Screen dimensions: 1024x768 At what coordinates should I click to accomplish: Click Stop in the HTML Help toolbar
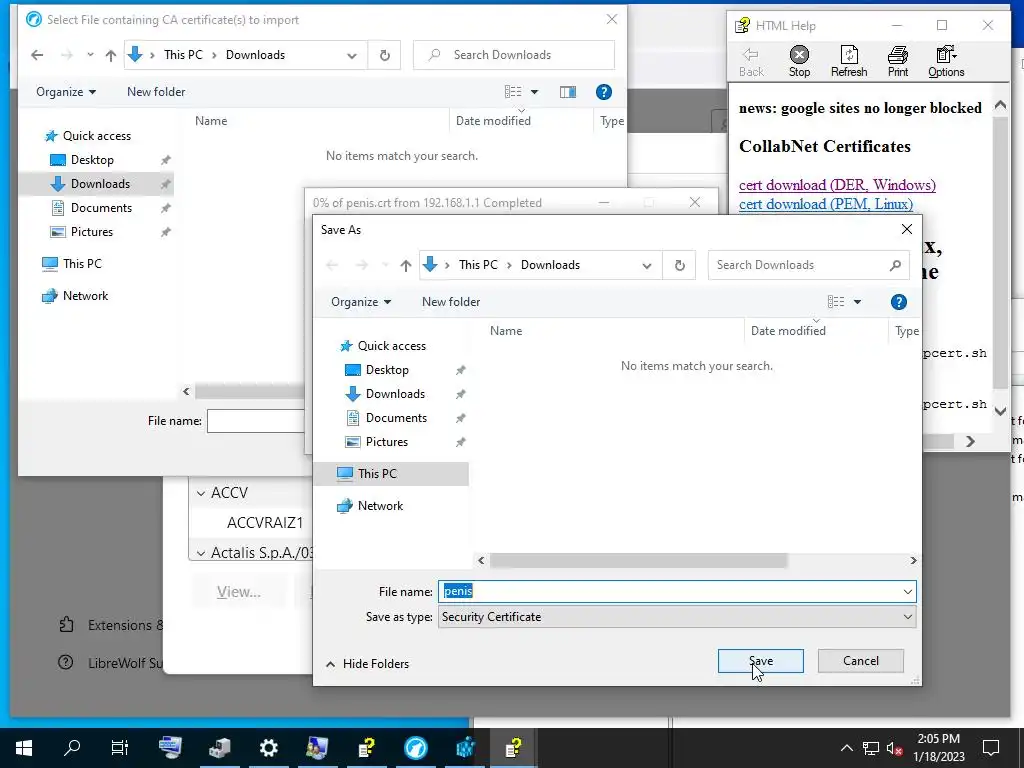[x=799, y=62]
